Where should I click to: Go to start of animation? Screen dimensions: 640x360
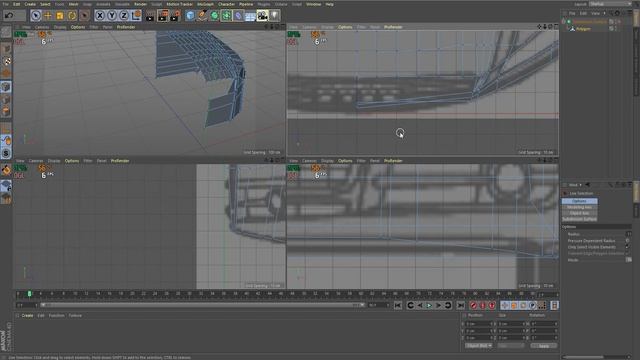pyautogui.click(x=398, y=305)
